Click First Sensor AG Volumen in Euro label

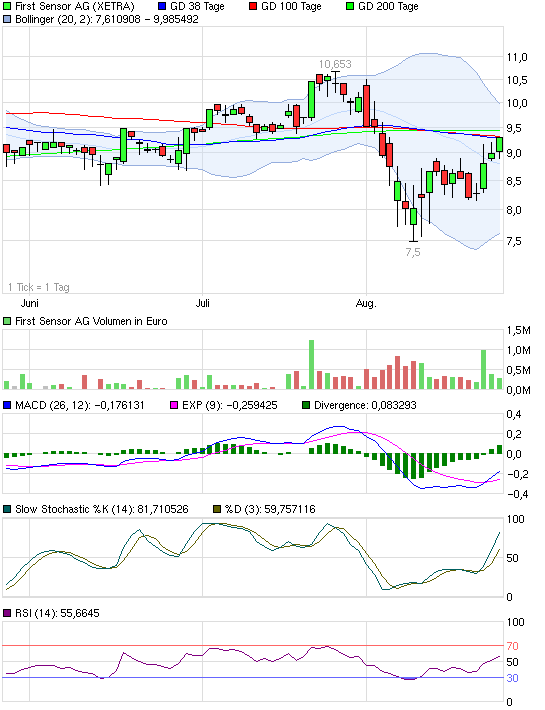[x=91, y=321]
